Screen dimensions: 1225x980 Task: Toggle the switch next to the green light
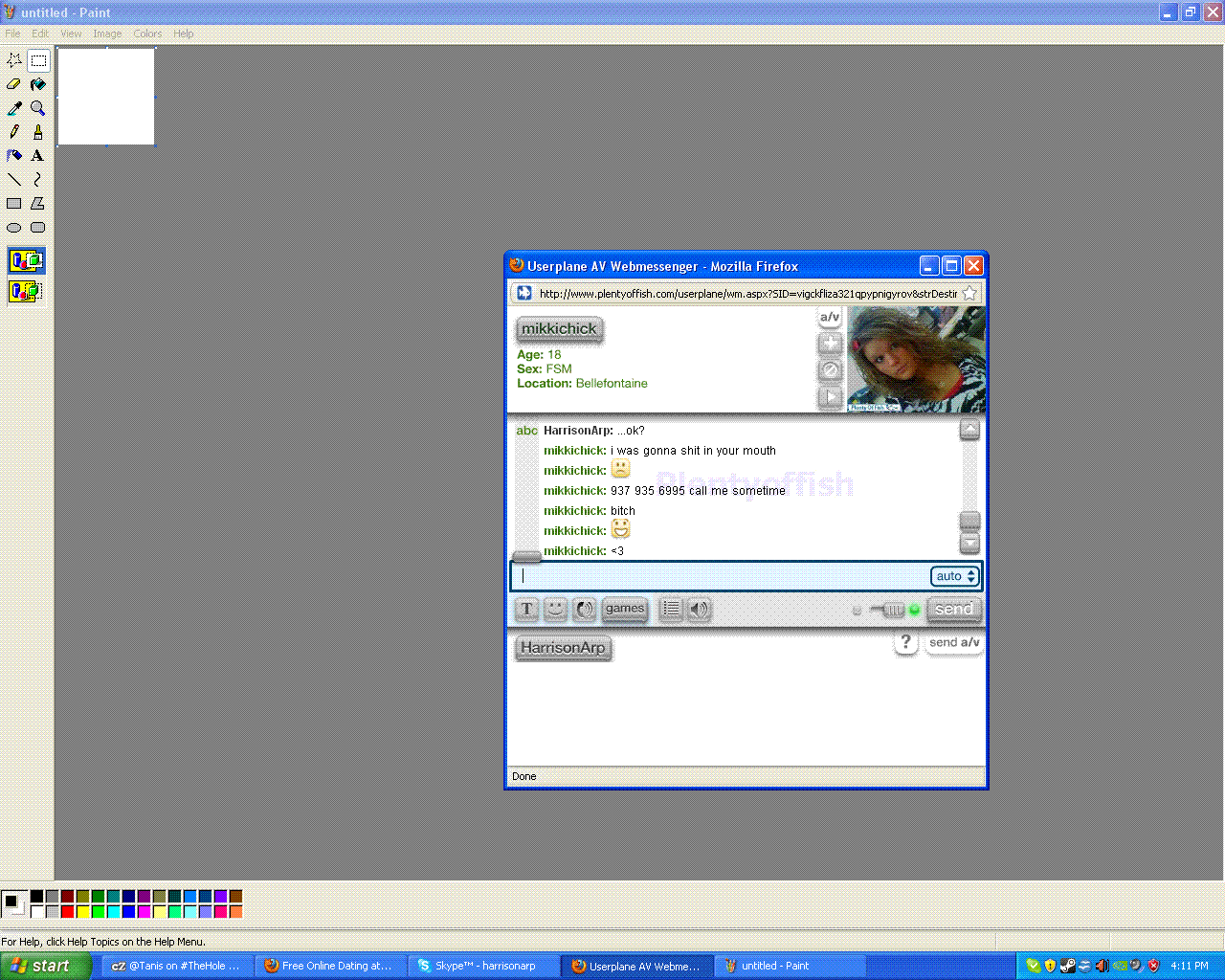(889, 610)
